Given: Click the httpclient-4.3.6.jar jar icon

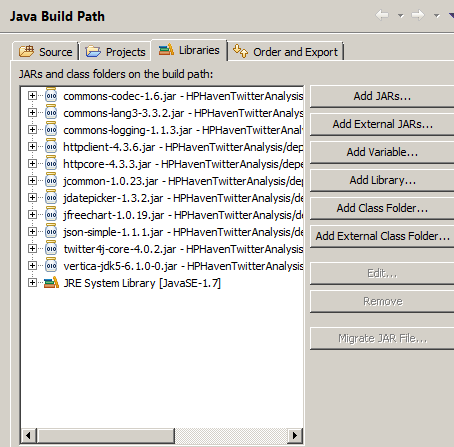Looking at the screenshot, I should tap(51, 146).
